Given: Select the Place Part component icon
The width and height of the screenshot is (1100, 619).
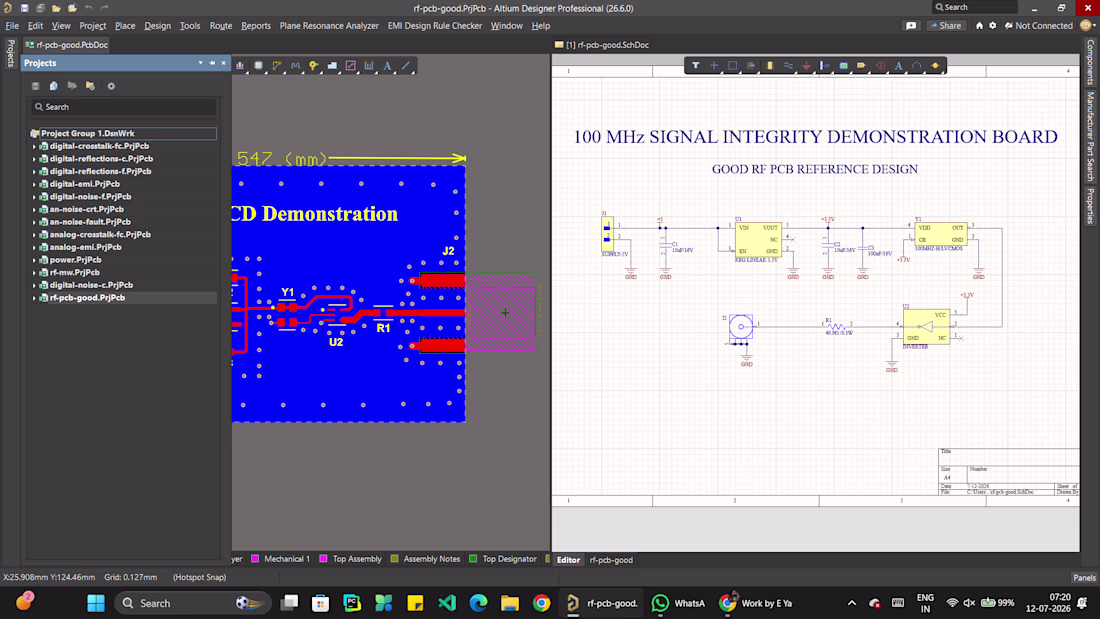Looking at the screenshot, I should (x=770, y=65).
